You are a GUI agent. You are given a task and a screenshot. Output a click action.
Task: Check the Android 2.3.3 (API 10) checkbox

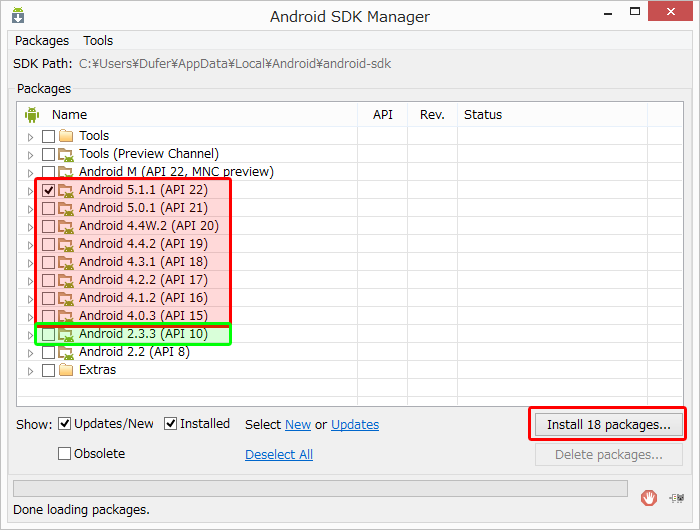[48, 334]
